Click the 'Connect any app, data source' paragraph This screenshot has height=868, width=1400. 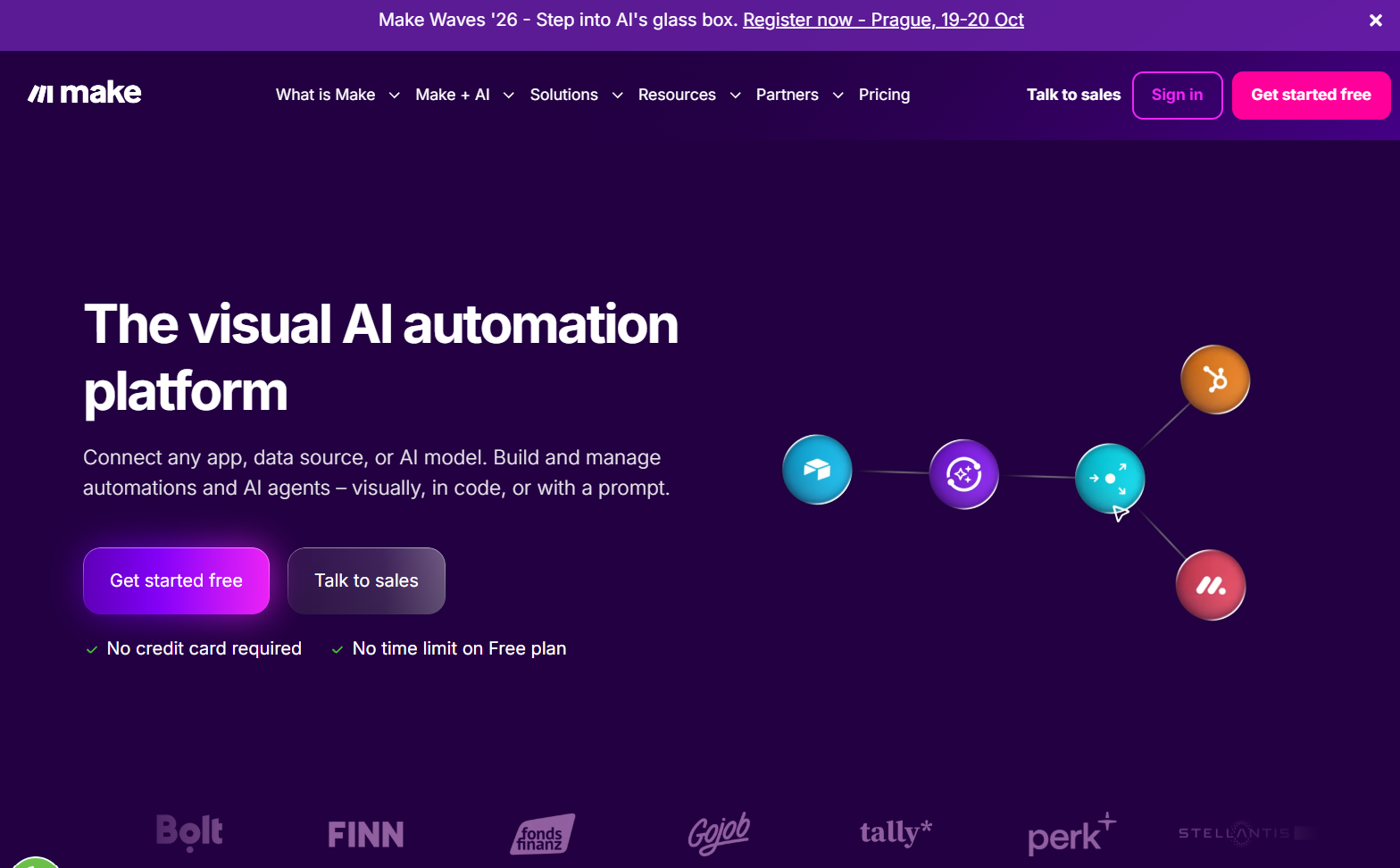pyautogui.click(x=377, y=472)
